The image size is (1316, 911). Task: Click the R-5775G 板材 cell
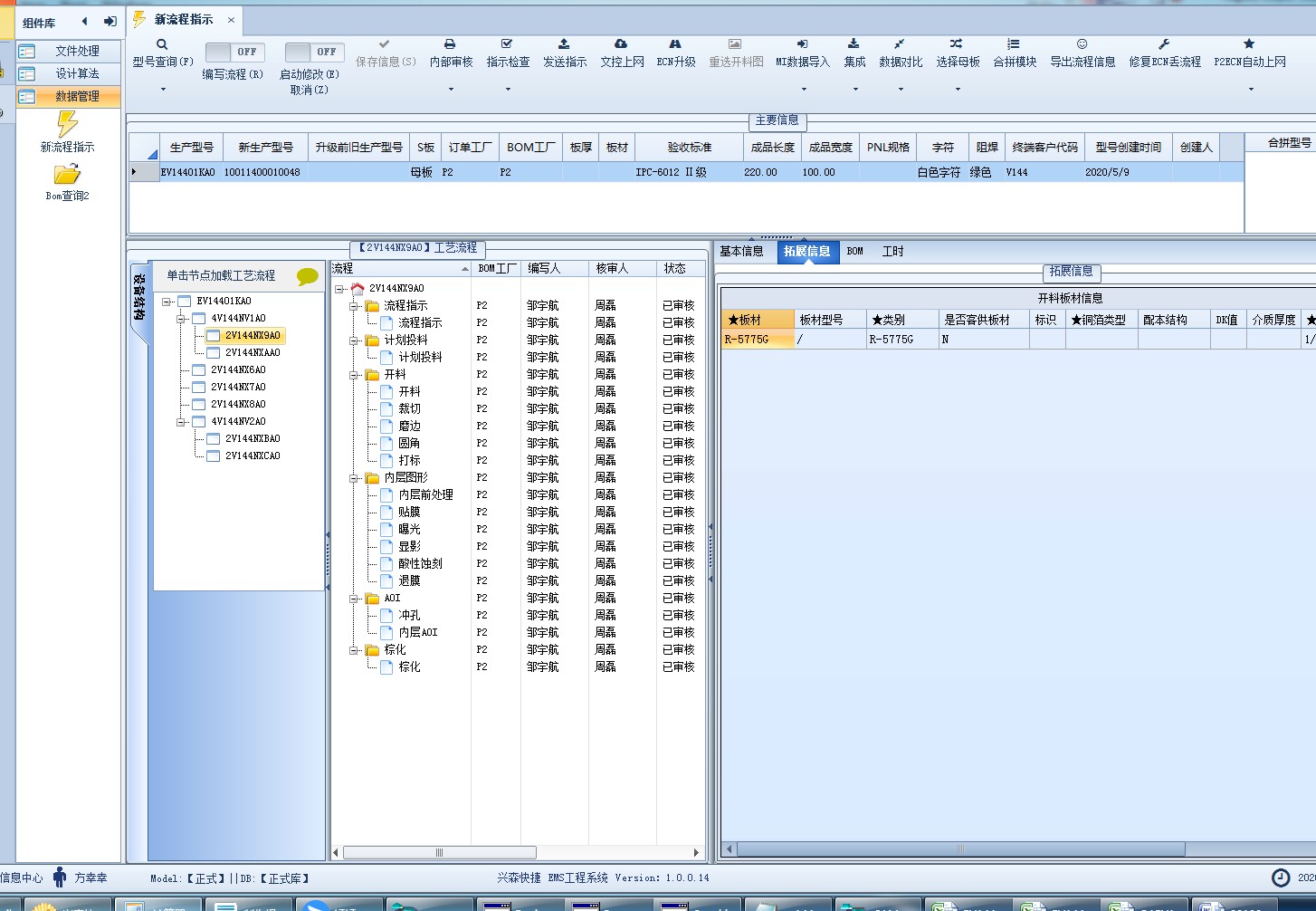(x=758, y=340)
